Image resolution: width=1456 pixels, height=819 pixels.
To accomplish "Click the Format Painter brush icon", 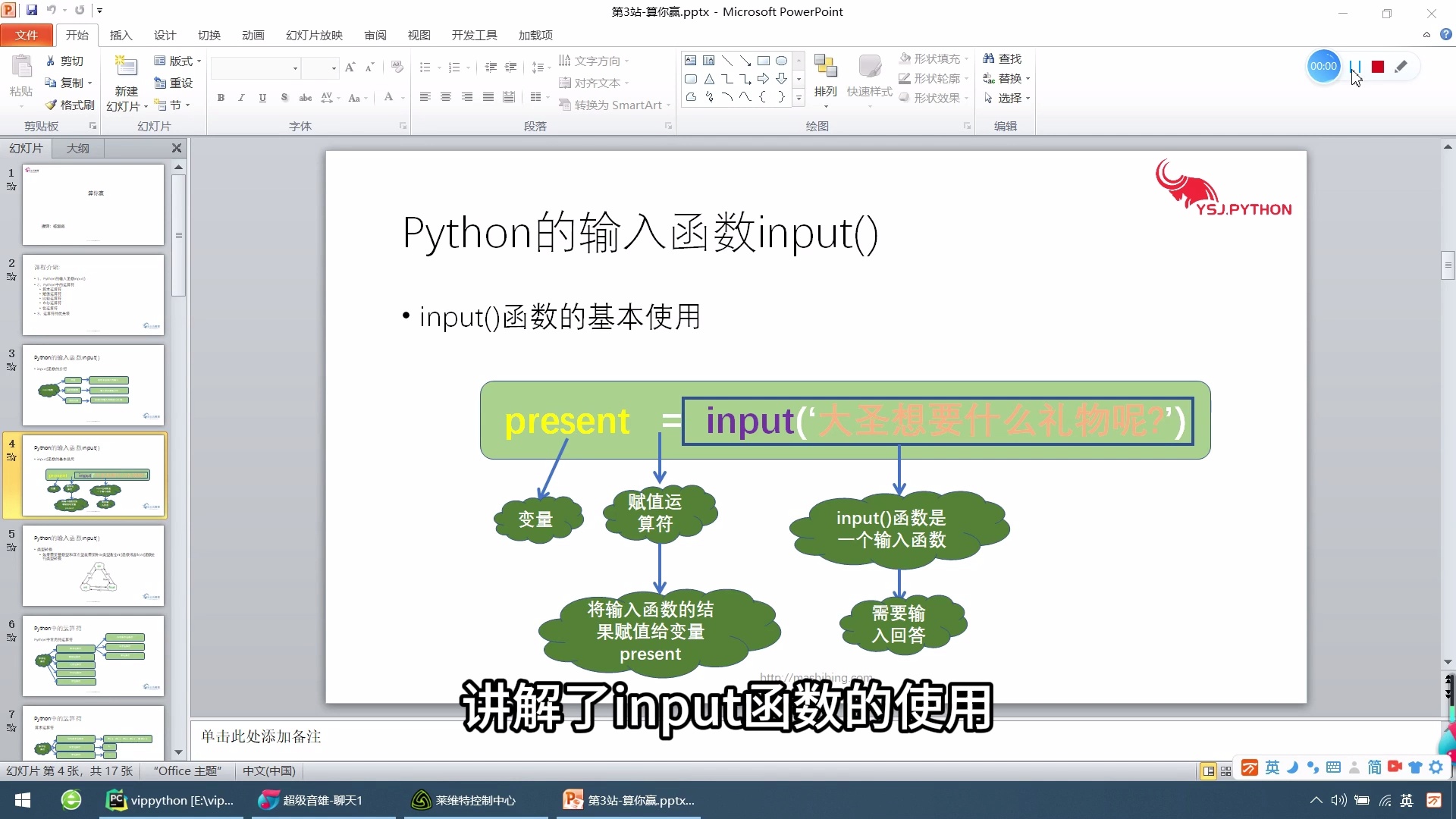I will (x=52, y=105).
